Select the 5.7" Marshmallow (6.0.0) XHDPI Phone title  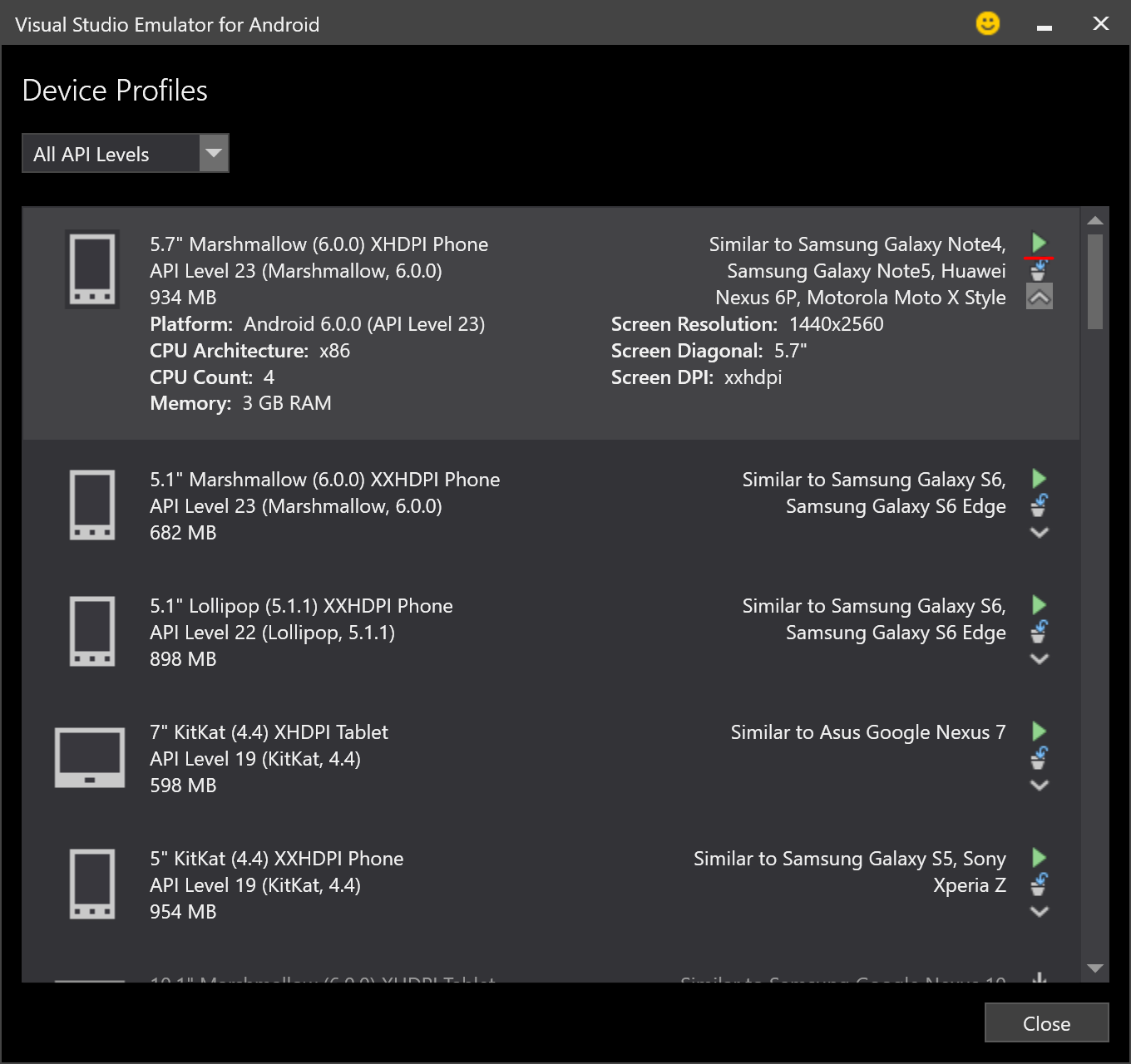[x=319, y=244]
